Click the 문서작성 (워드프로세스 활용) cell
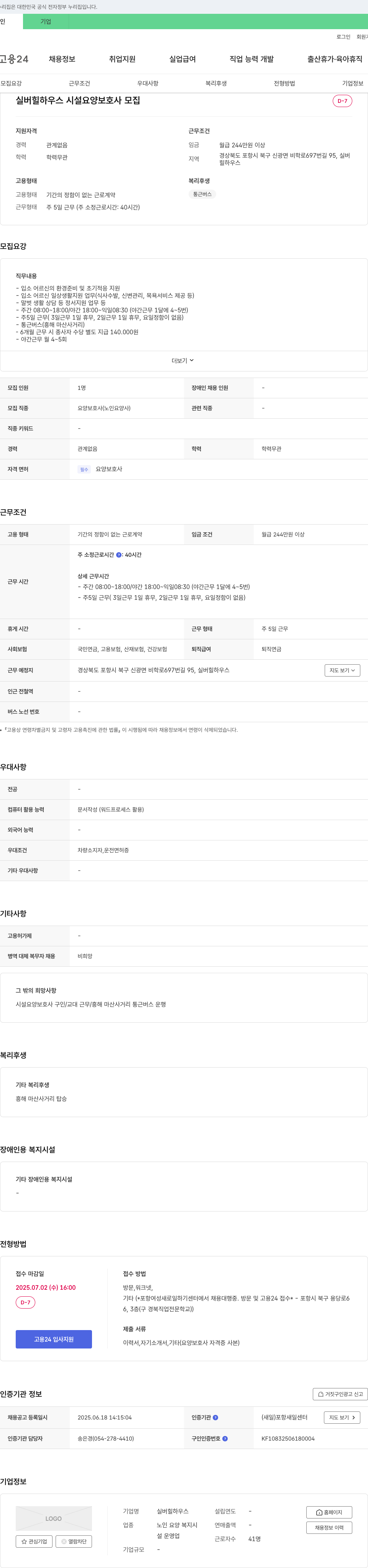The image size is (368, 1568). click(111, 810)
